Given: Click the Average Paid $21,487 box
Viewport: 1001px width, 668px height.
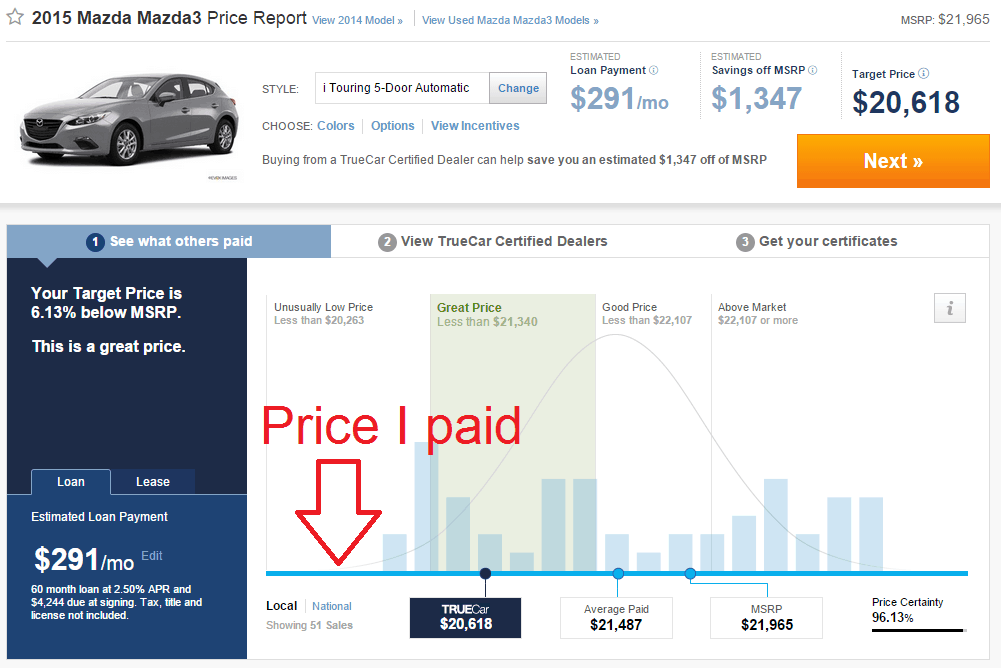Looking at the screenshot, I should pyautogui.click(x=616, y=618).
